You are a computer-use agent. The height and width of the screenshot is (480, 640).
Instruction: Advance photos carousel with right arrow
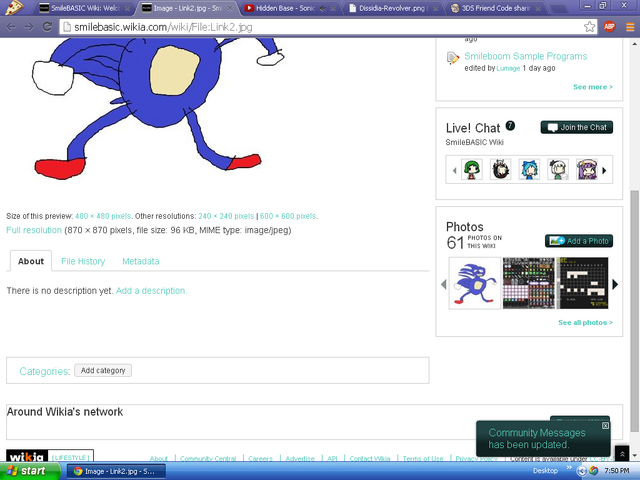pos(615,284)
